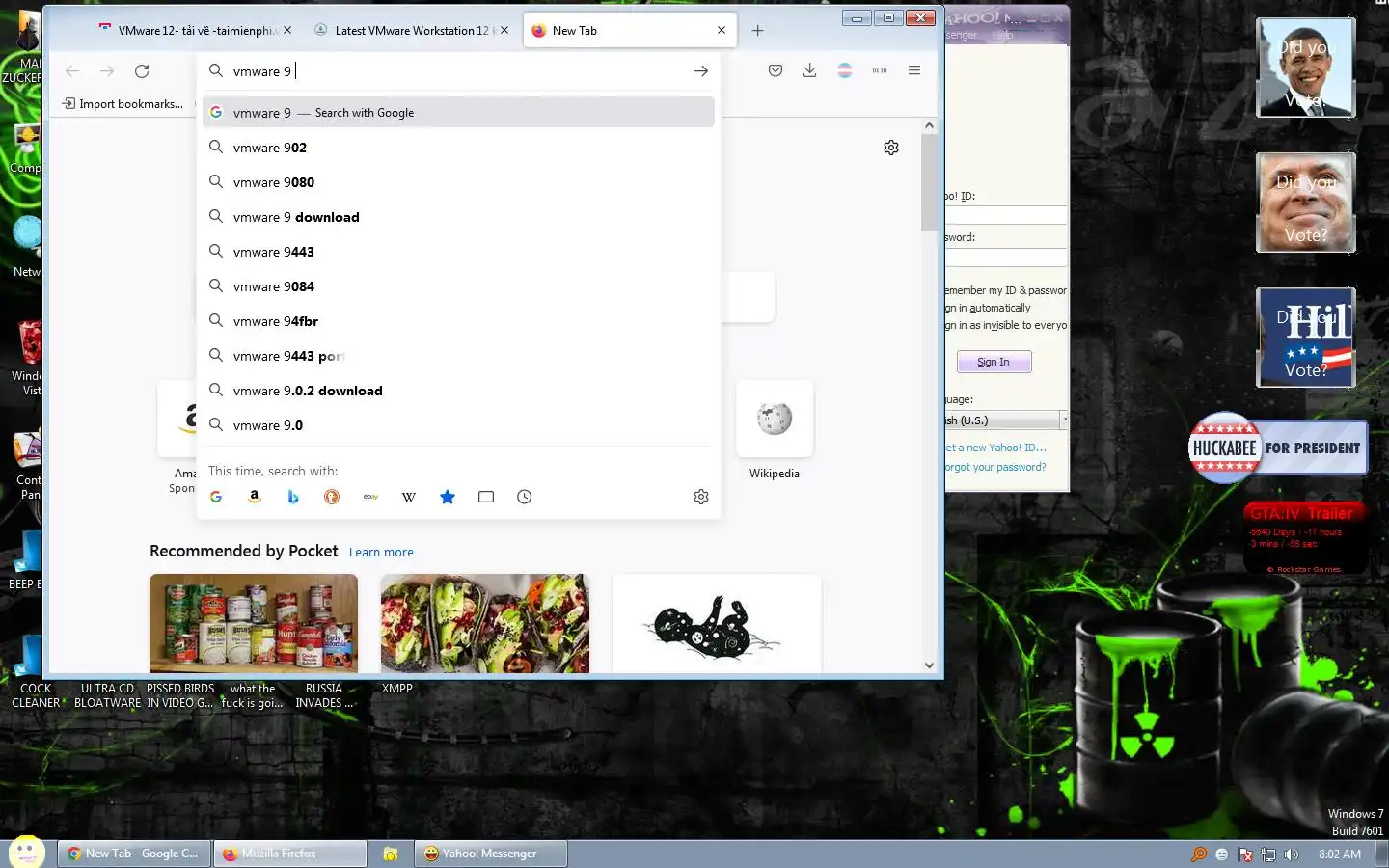Screen dimensions: 1389x868
Task: Close the VMware 12 tải về tab
Action: (287, 31)
